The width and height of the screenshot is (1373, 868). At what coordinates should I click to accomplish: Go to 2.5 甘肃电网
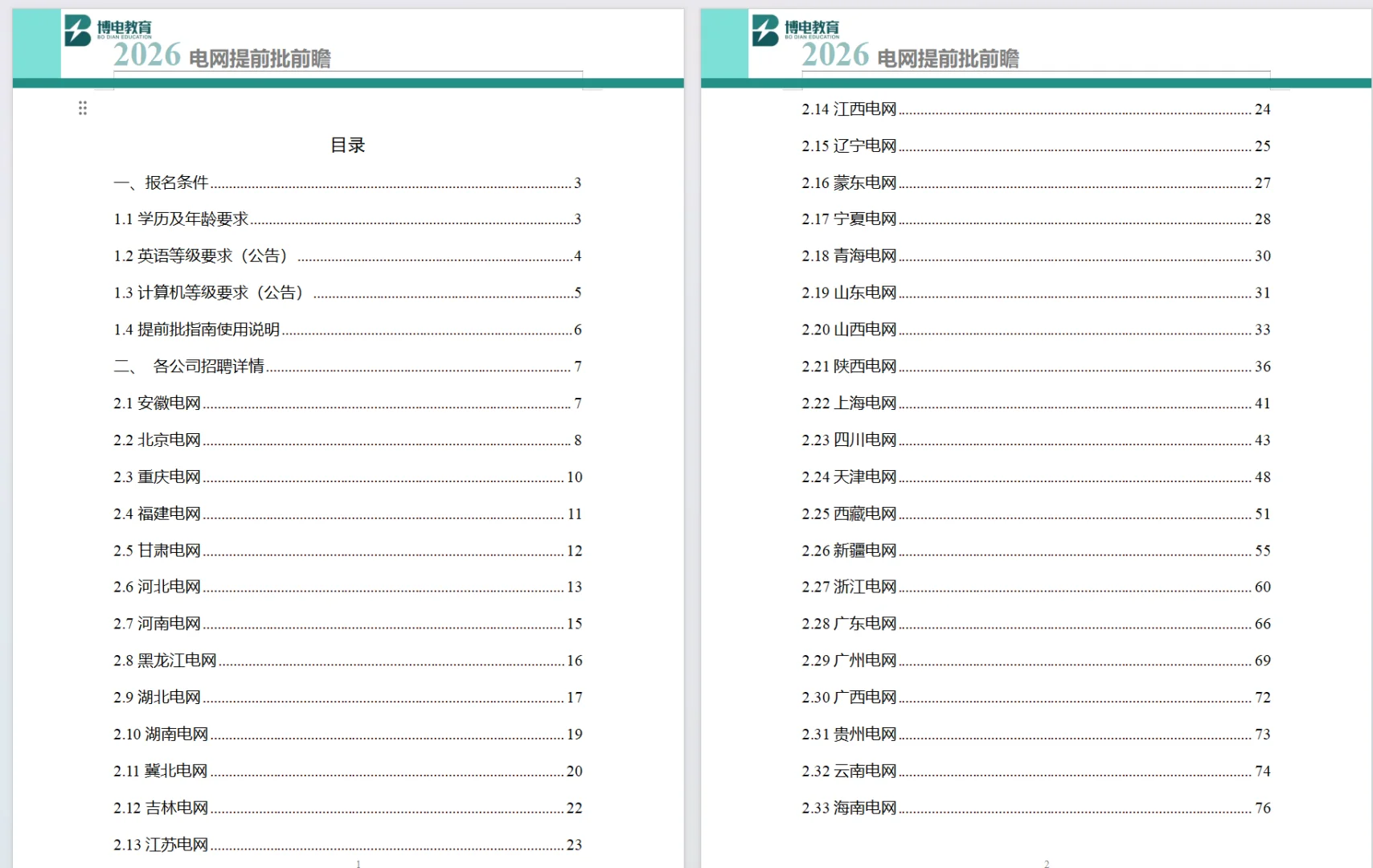tap(347, 551)
